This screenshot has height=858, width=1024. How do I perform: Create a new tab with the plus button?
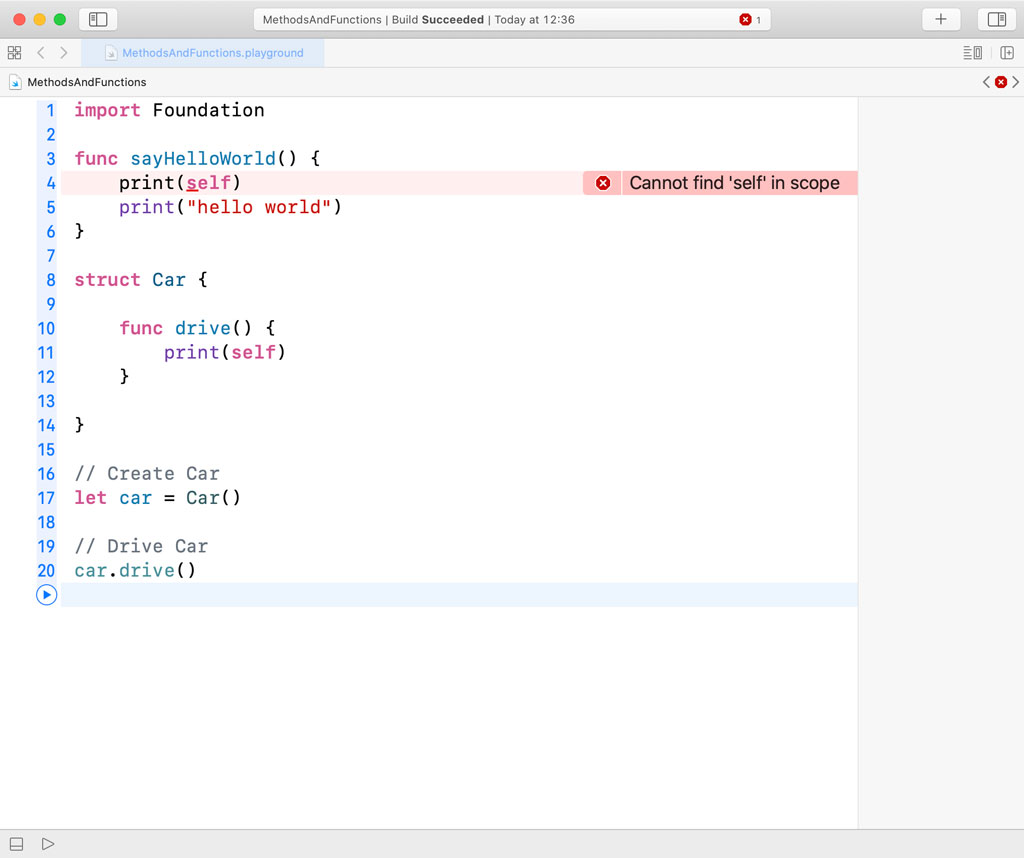940,18
